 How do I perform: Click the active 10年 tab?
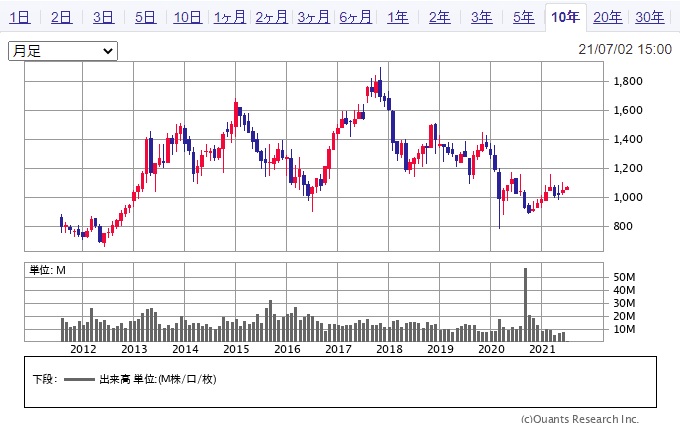pos(566,17)
